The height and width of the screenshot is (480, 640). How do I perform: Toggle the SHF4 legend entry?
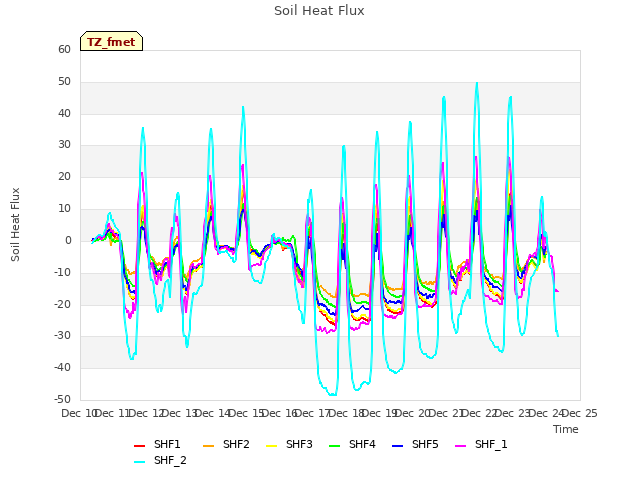click(x=352, y=444)
